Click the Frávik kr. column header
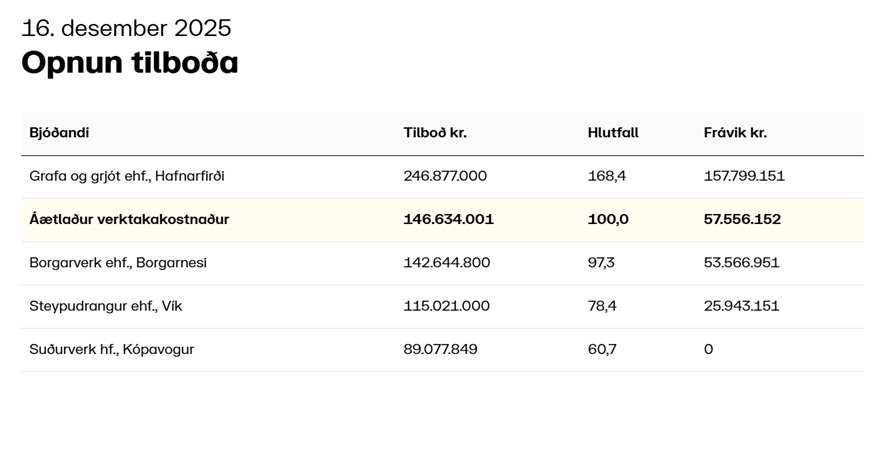Screen dimensions: 878x452 [735, 133]
